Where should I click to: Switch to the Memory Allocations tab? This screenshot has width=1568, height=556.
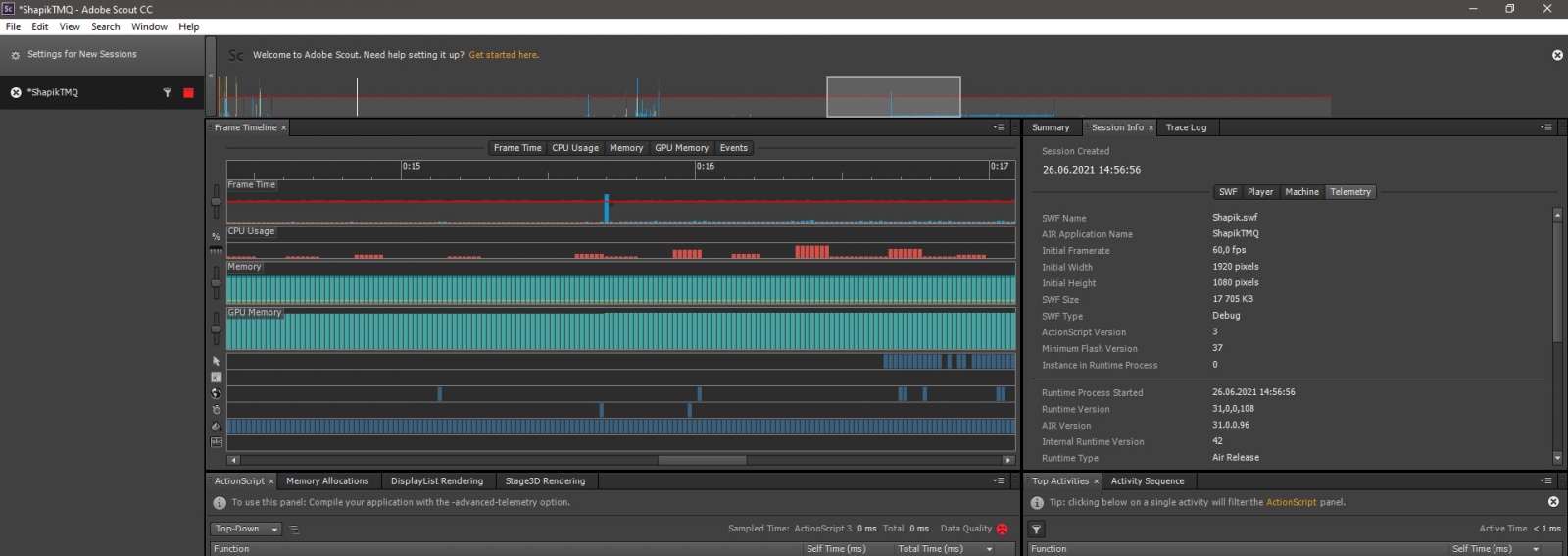(x=327, y=481)
